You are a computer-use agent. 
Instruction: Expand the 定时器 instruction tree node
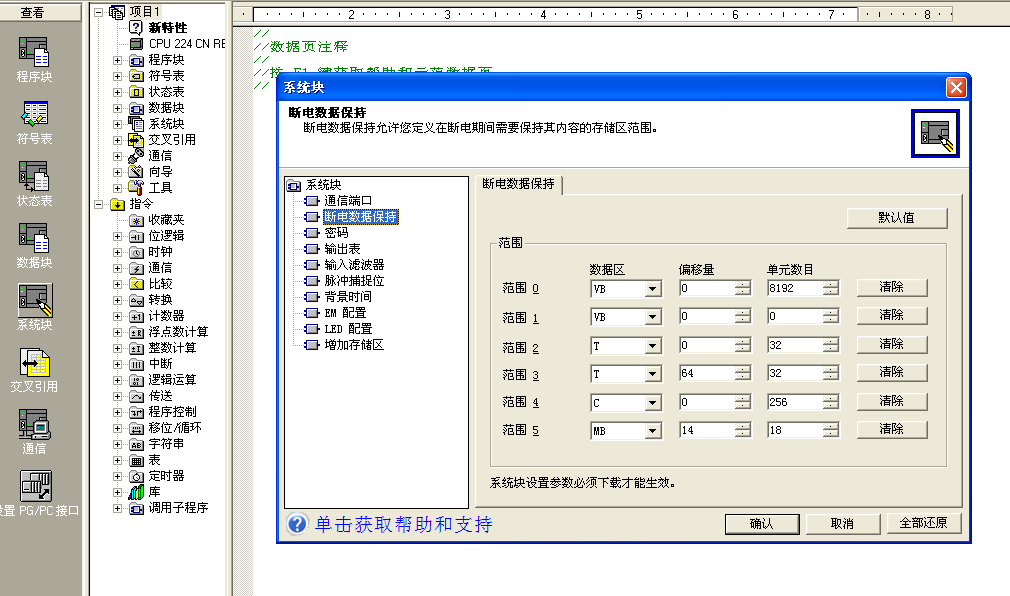117,476
